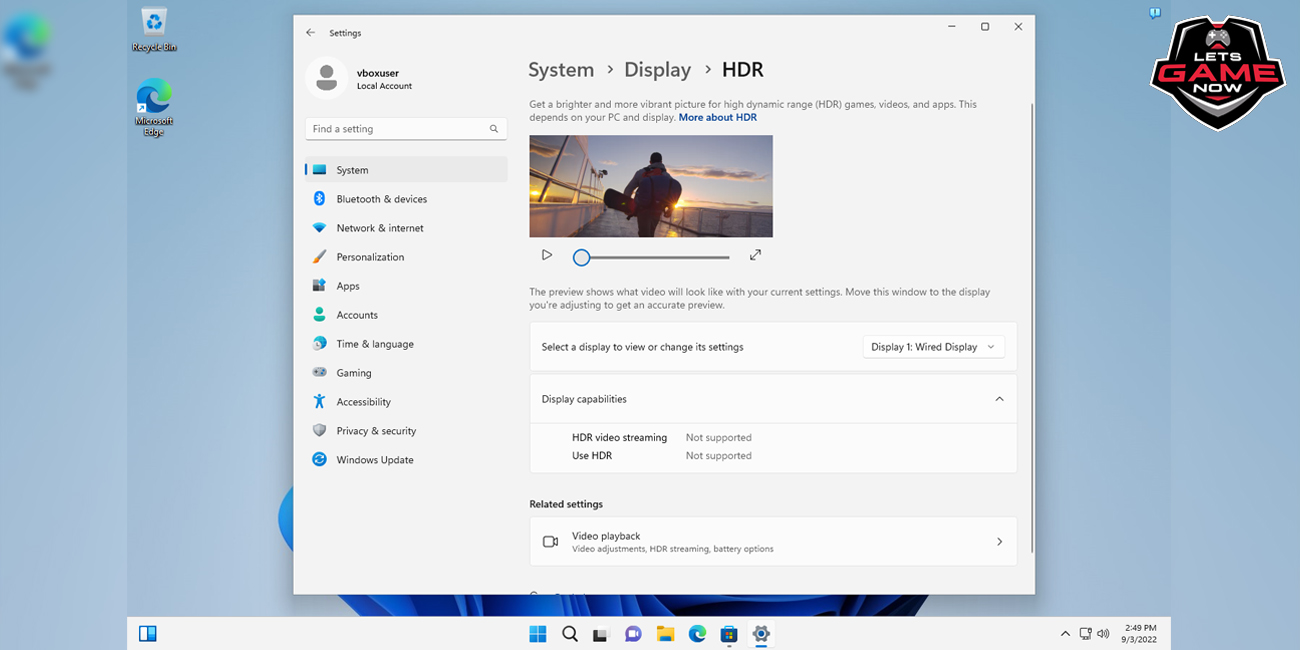Play the HDR preview video
Screen dimensions: 1300x650
pos(547,255)
